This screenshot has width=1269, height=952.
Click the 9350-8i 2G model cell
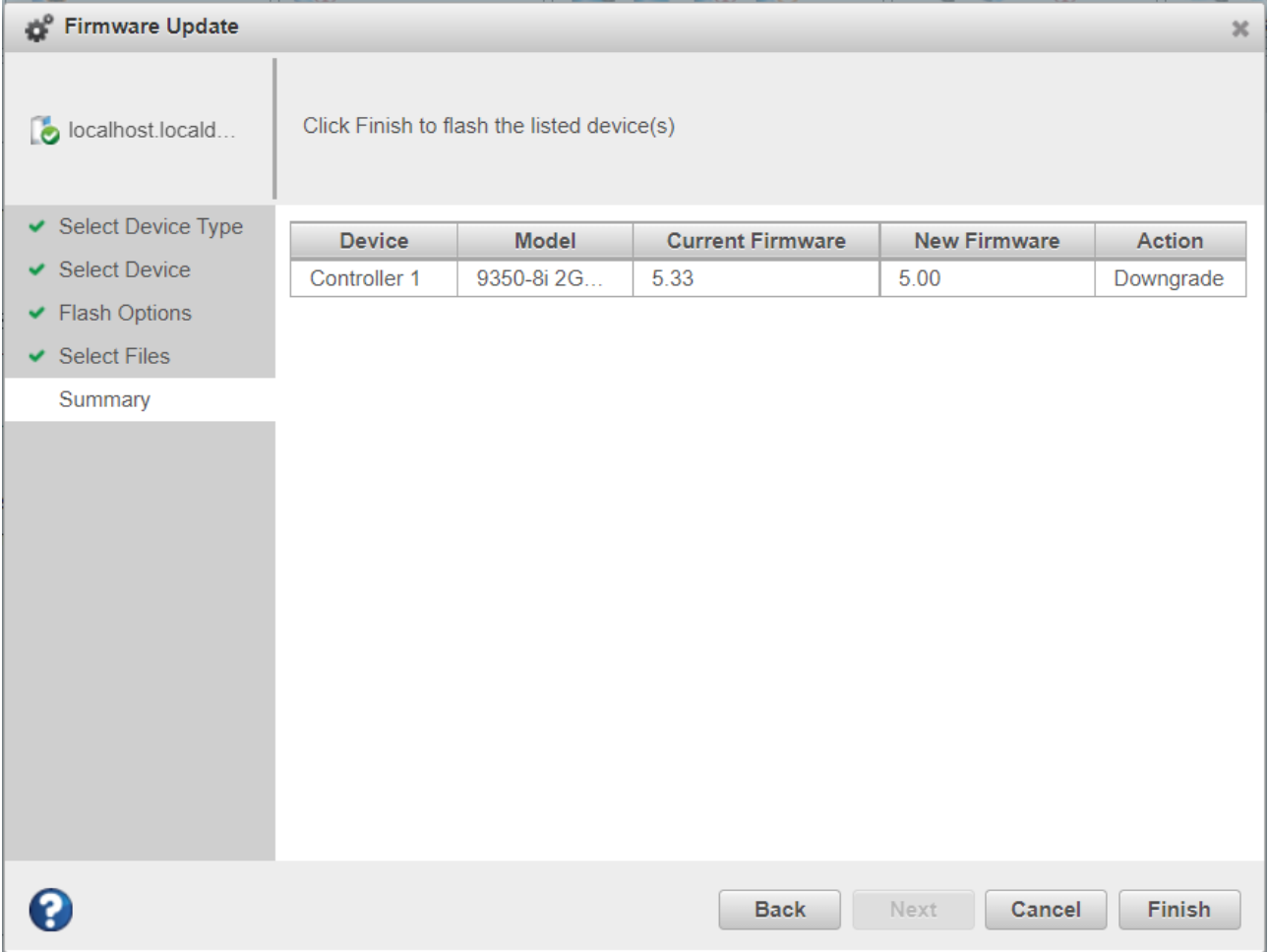(545, 278)
